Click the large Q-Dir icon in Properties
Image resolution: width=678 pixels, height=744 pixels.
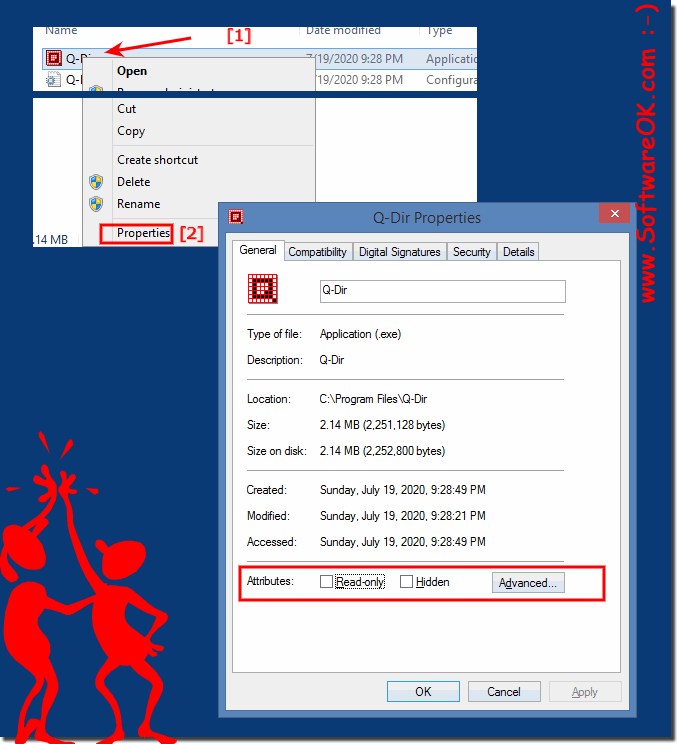click(x=262, y=288)
